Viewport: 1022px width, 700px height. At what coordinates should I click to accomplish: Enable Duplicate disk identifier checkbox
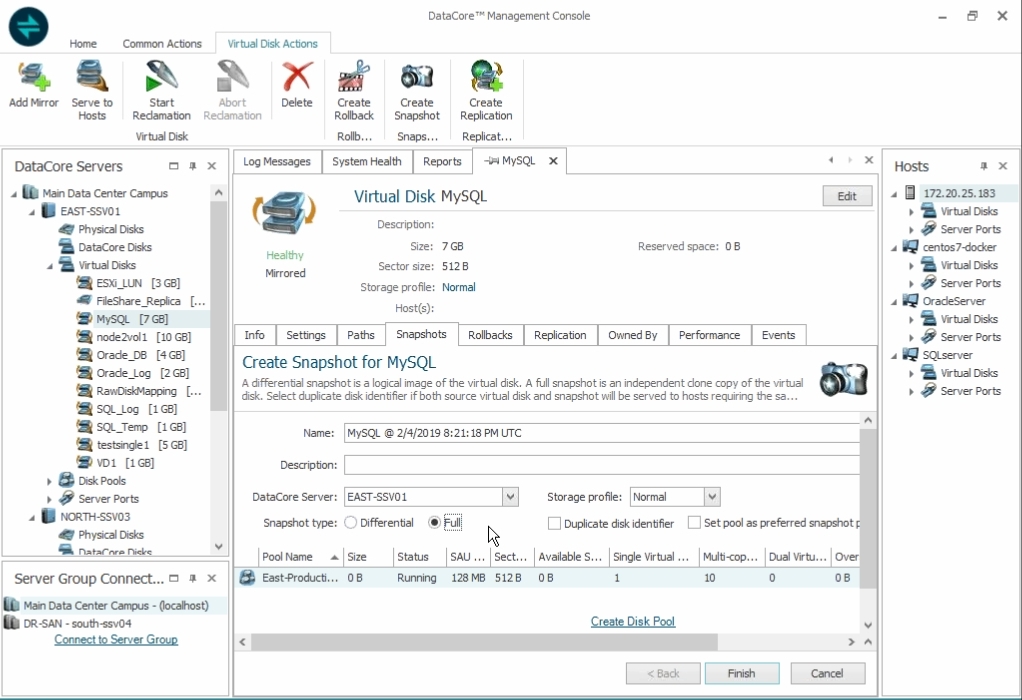555,523
